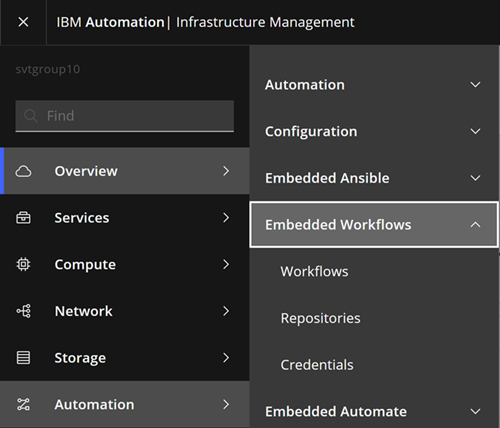Click the Embedded Ansible section heading
Viewport: 500px width, 428px height.
[327, 178]
